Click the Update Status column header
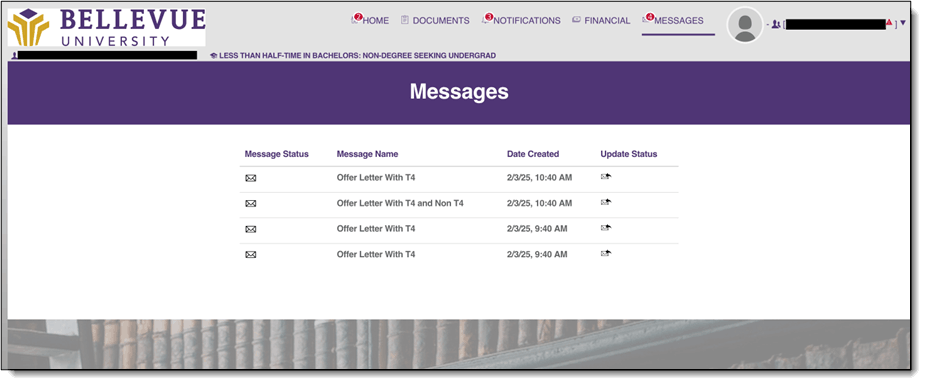The image size is (927, 386). [x=628, y=154]
